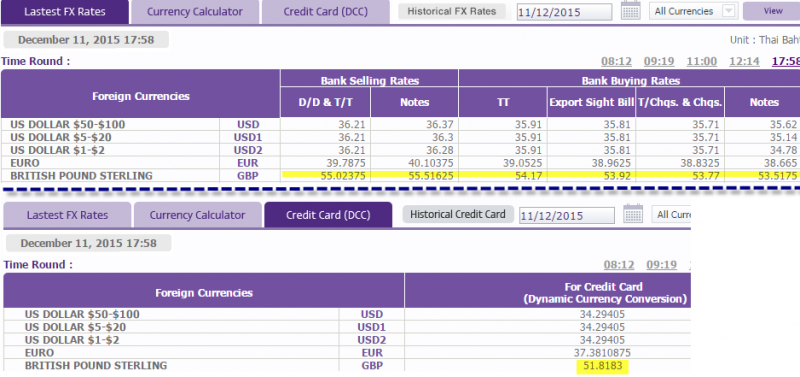Click USD2 notes selling rate 36.28

click(440, 150)
